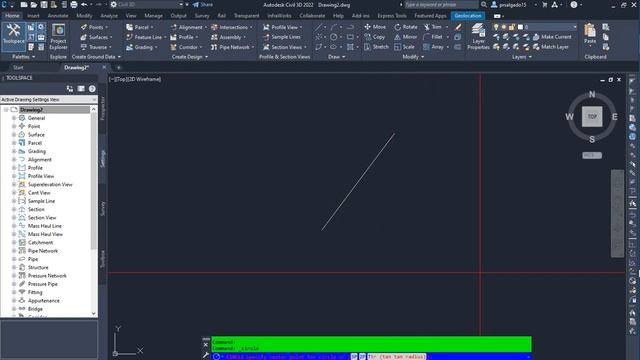Open the Assembly tool
The height and width of the screenshot is (360, 640).
[x=228, y=37]
